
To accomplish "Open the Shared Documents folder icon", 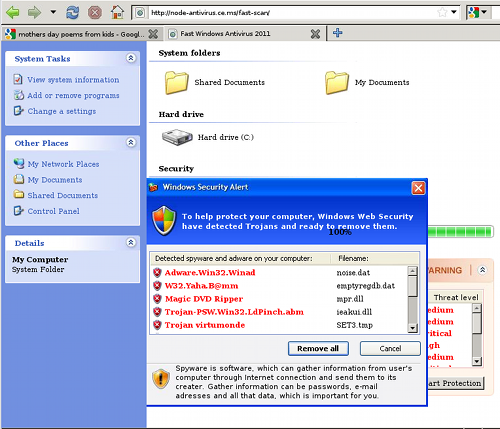I will click(177, 83).
